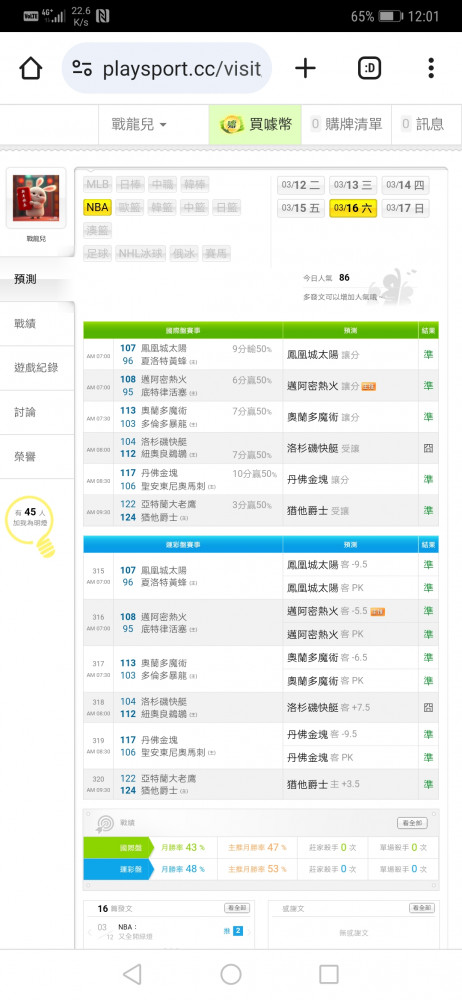This screenshot has width=462, height=1000.
Task: Tap the Android home circle button
Action: click(x=231, y=974)
